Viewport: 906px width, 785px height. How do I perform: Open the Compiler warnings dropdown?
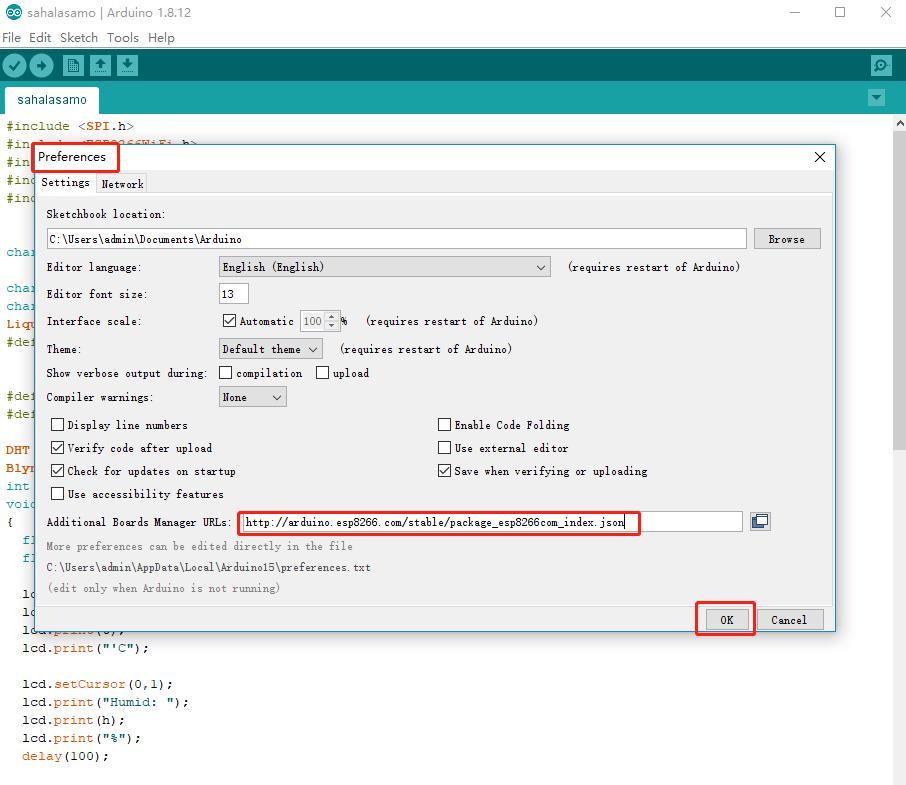click(253, 397)
